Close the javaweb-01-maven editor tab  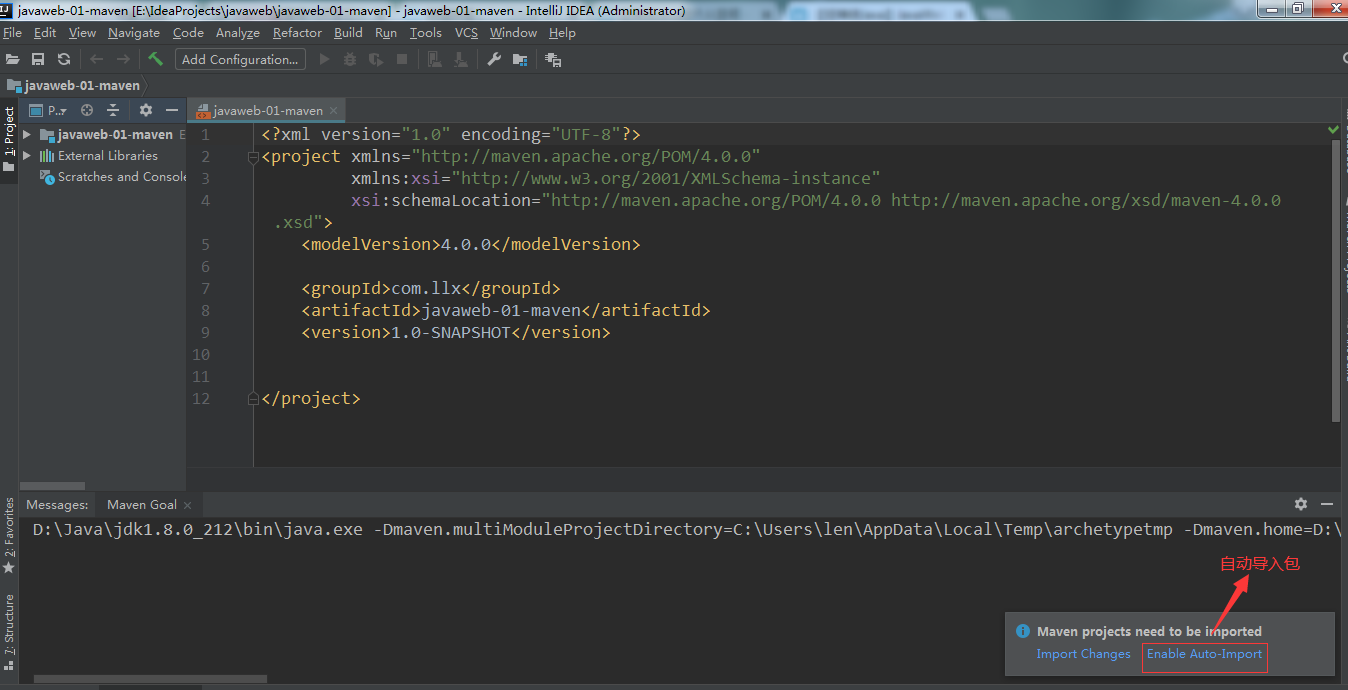[334, 110]
